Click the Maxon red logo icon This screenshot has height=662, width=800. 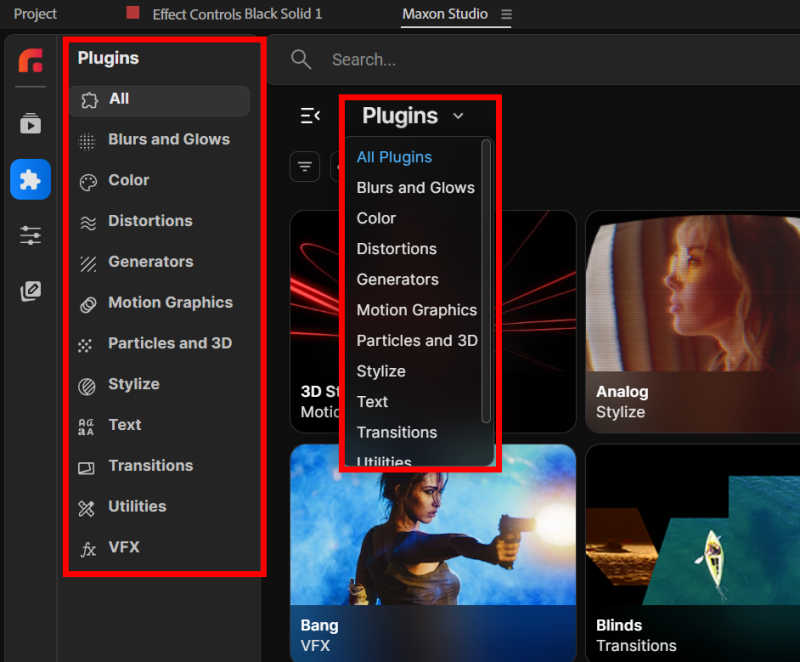point(30,61)
